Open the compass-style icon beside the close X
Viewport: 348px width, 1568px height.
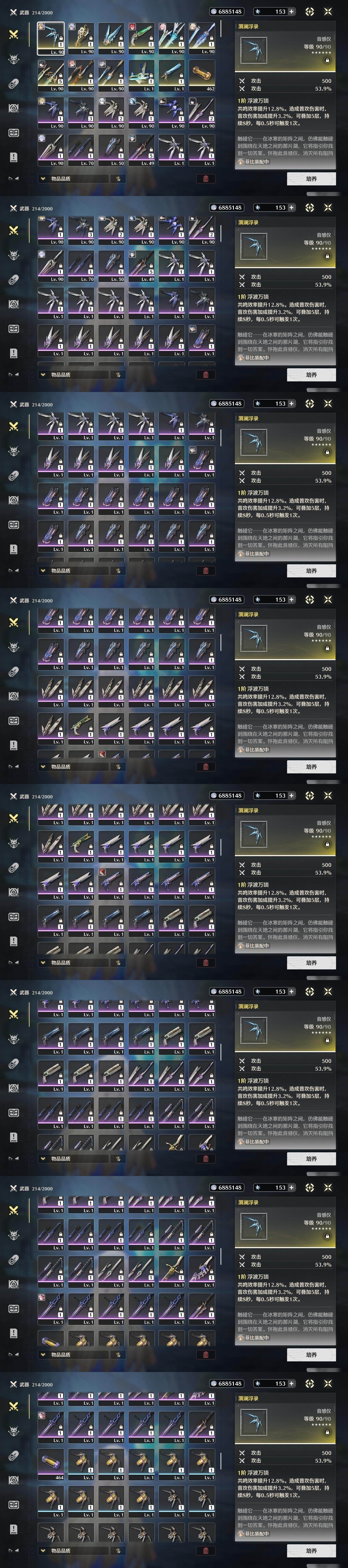click(309, 11)
